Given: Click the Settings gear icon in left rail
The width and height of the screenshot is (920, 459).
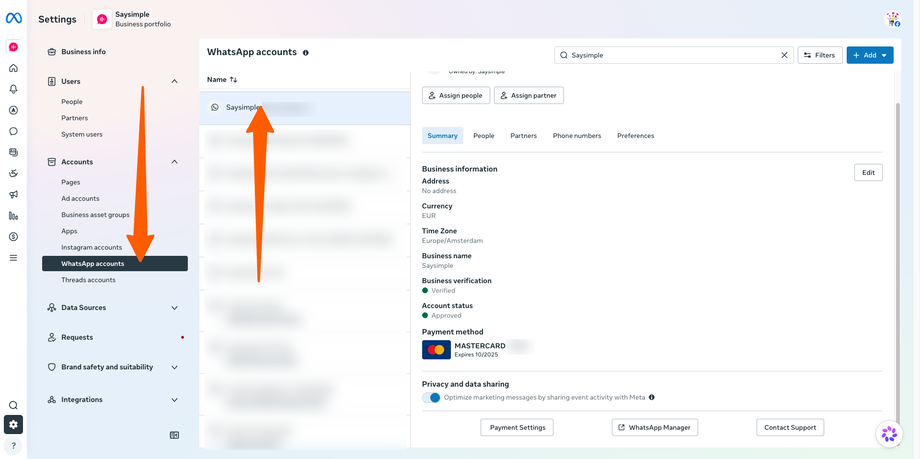Looking at the screenshot, I should tap(13, 424).
